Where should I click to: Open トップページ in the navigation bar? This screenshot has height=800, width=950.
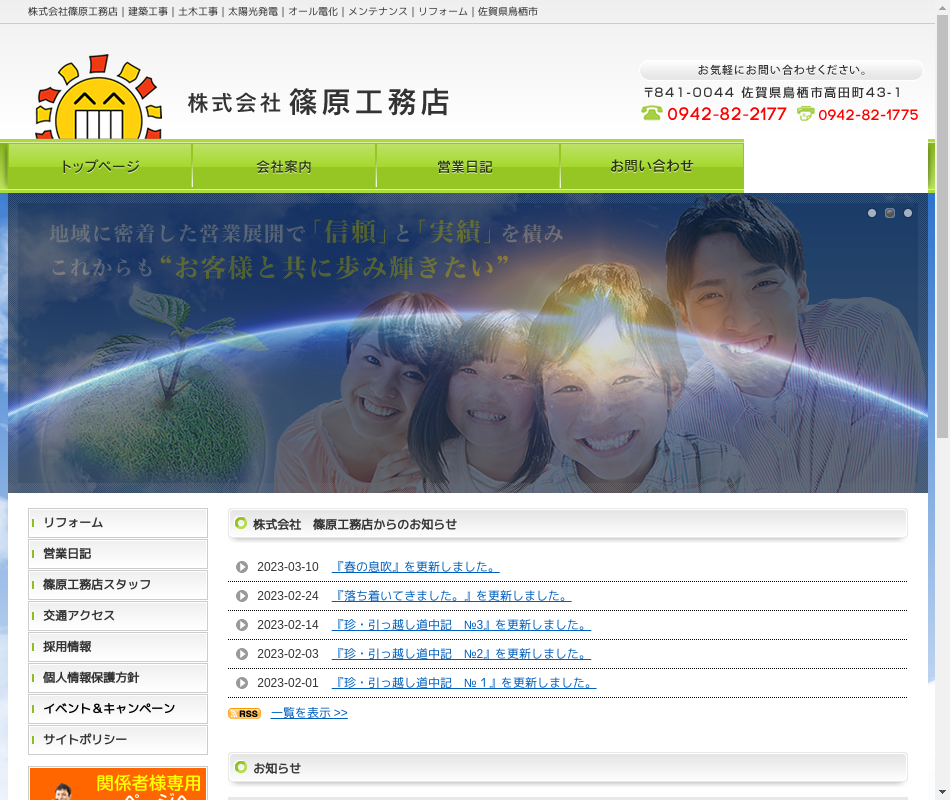100,166
